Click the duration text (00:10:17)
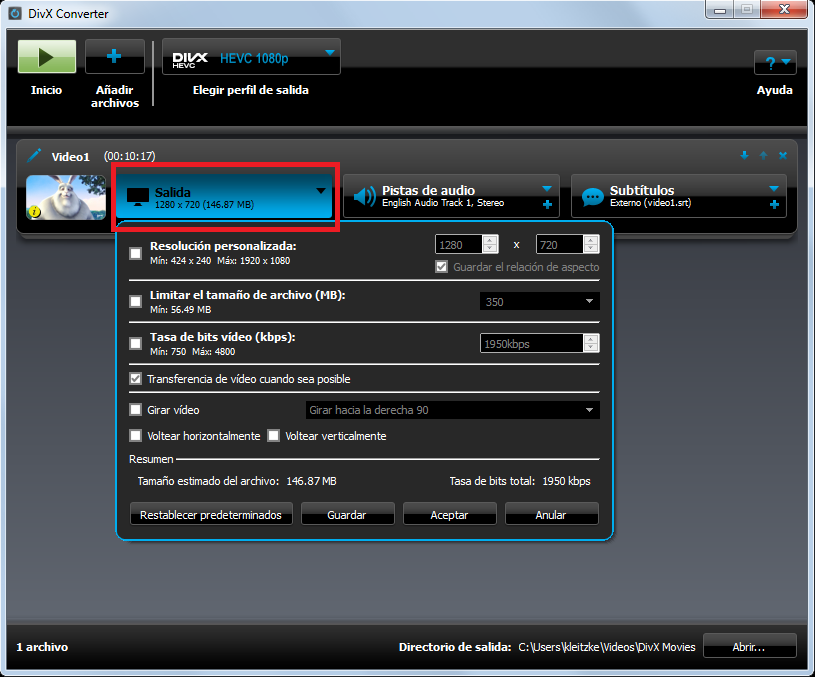Screen dimensions: 815x677 129,156
